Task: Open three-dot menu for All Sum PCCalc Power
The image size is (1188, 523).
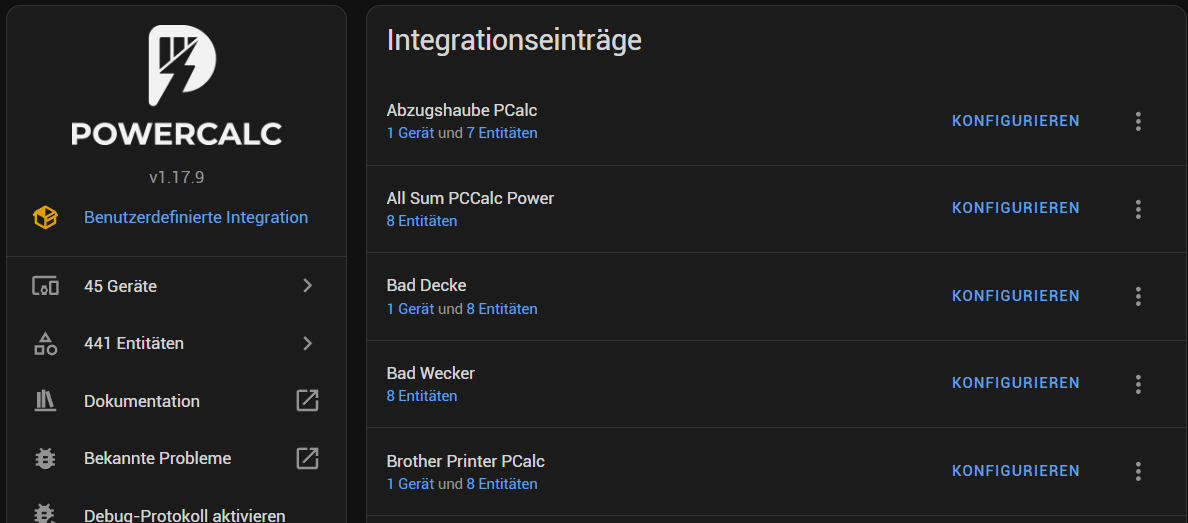Action: pyautogui.click(x=1138, y=209)
